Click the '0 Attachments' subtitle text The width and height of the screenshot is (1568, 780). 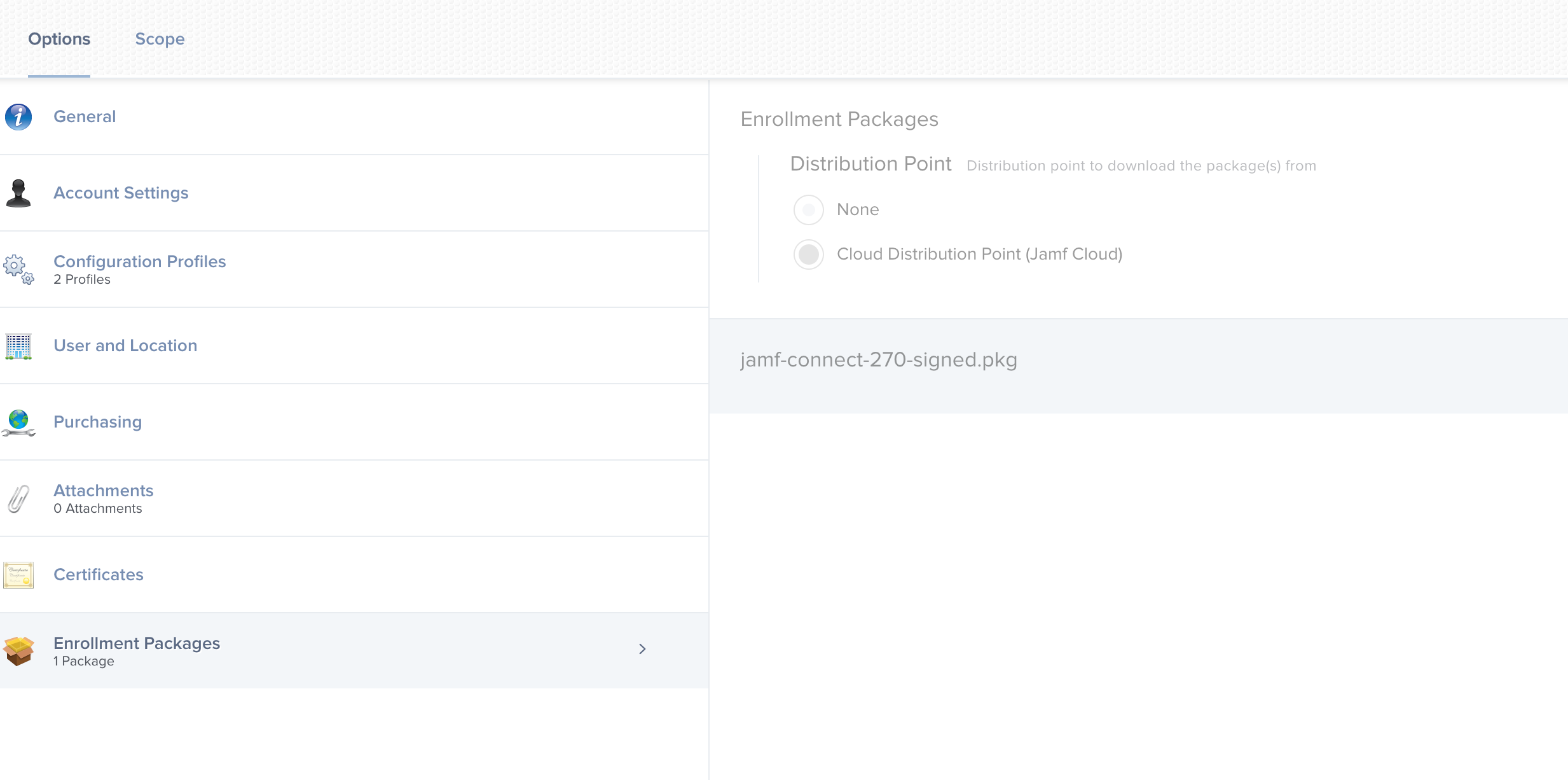[x=98, y=508]
